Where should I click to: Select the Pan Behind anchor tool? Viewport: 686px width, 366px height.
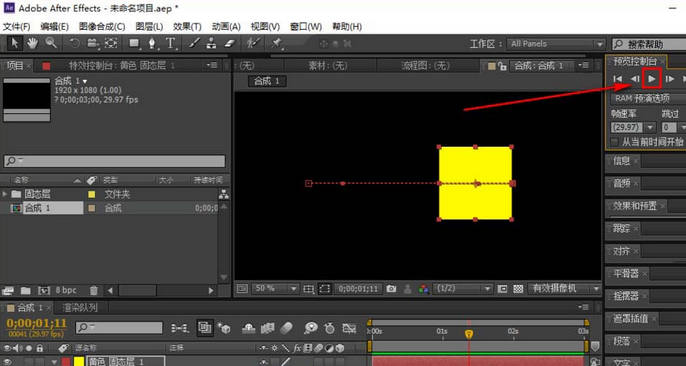click(x=111, y=43)
